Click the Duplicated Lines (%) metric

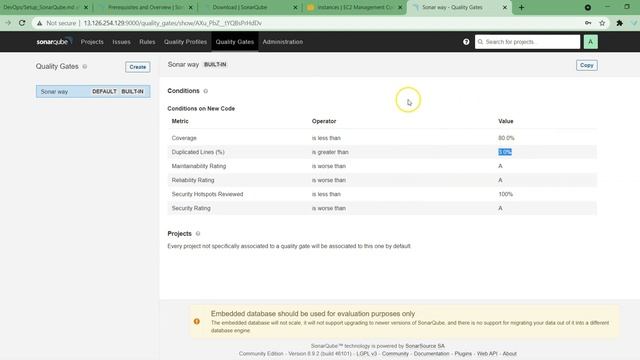click(198, 152)
